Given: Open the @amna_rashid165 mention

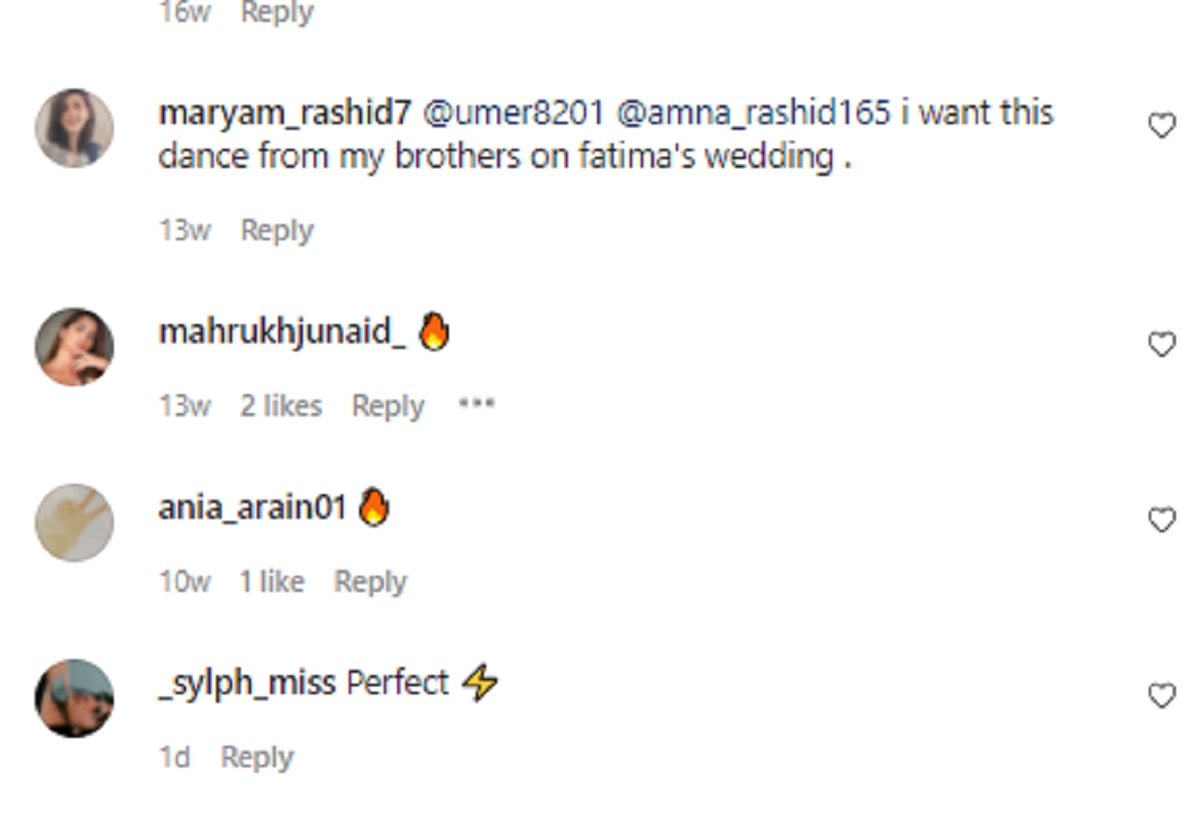Looking at the screenshot, I should (753, 113).
